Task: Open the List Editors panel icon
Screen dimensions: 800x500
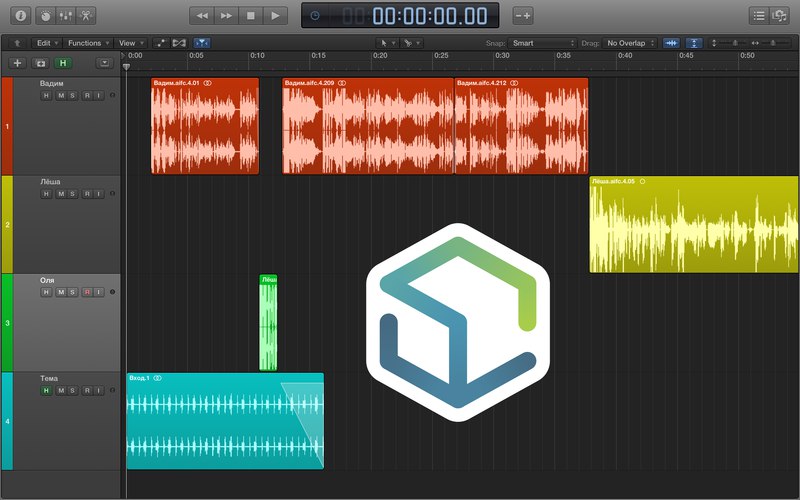Action: point(759,15)
